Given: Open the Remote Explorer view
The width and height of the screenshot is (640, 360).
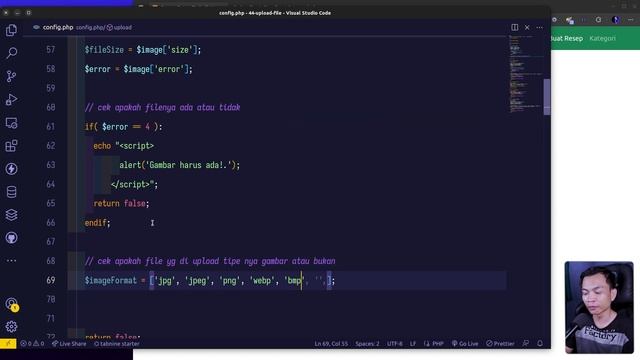Looking at the screenshot, I should pyautogui.click(x=11, y=123).
